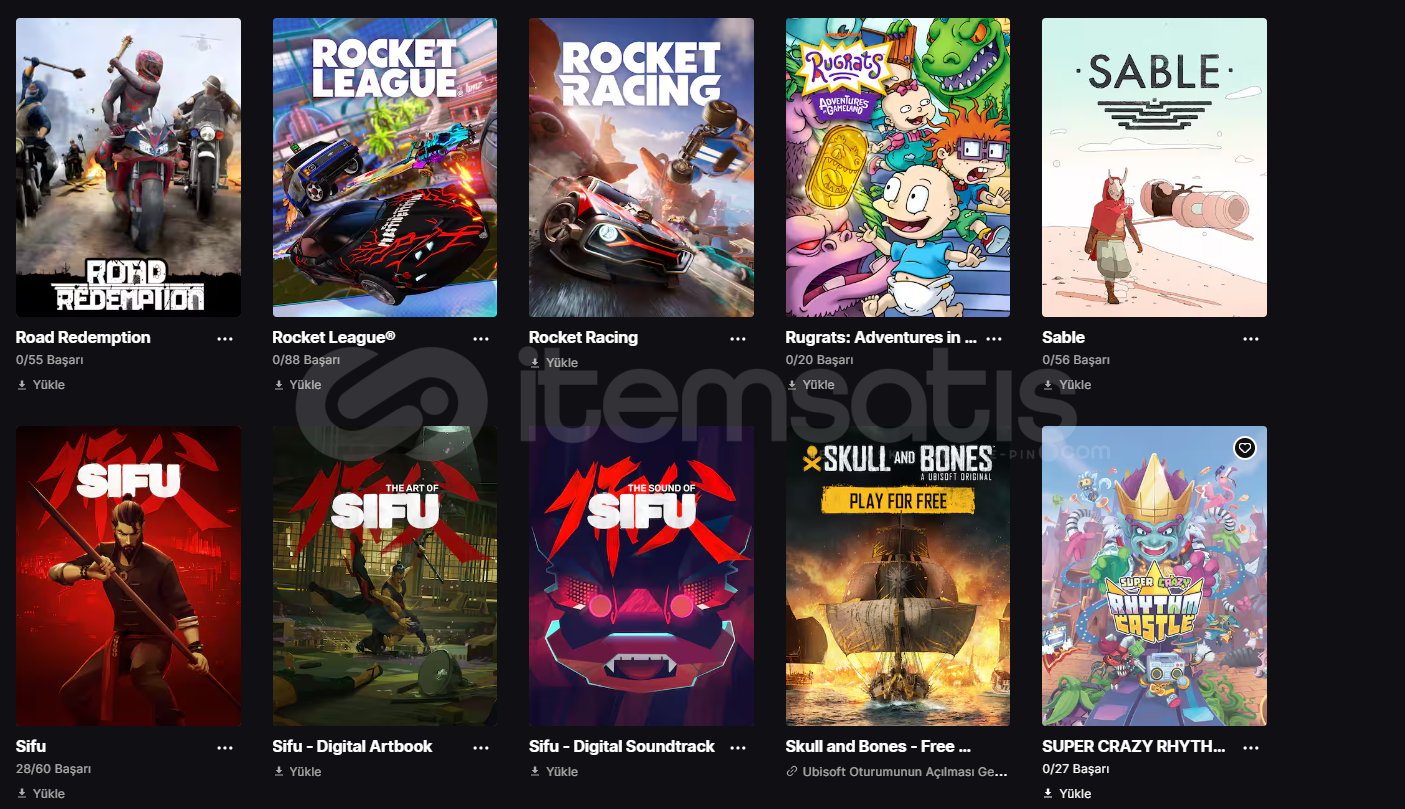Click Yükle under Road Redemption
1405x809 pixels.
coord(41,384)
